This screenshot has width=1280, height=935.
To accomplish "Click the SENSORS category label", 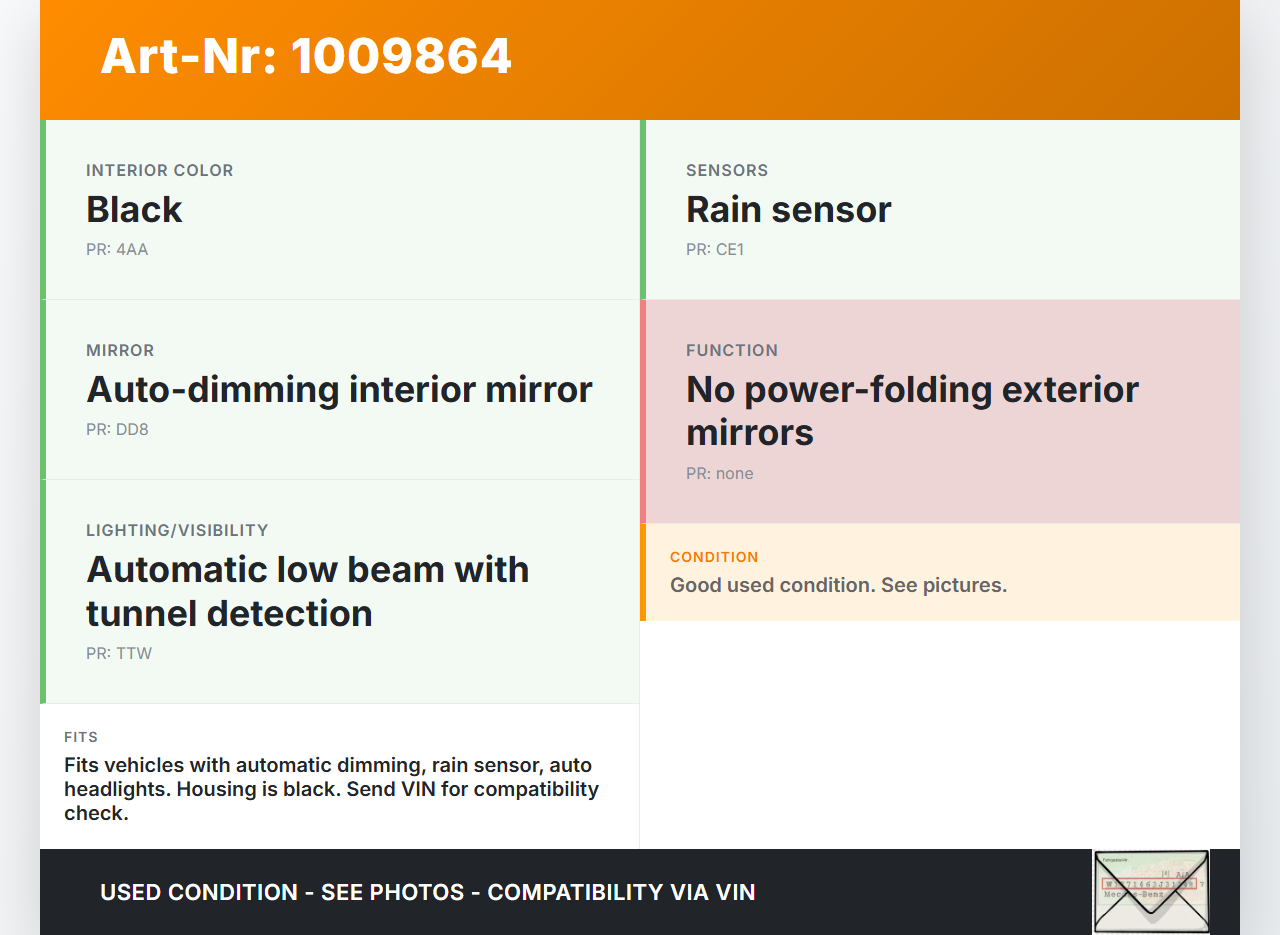I will click(727, 171).
